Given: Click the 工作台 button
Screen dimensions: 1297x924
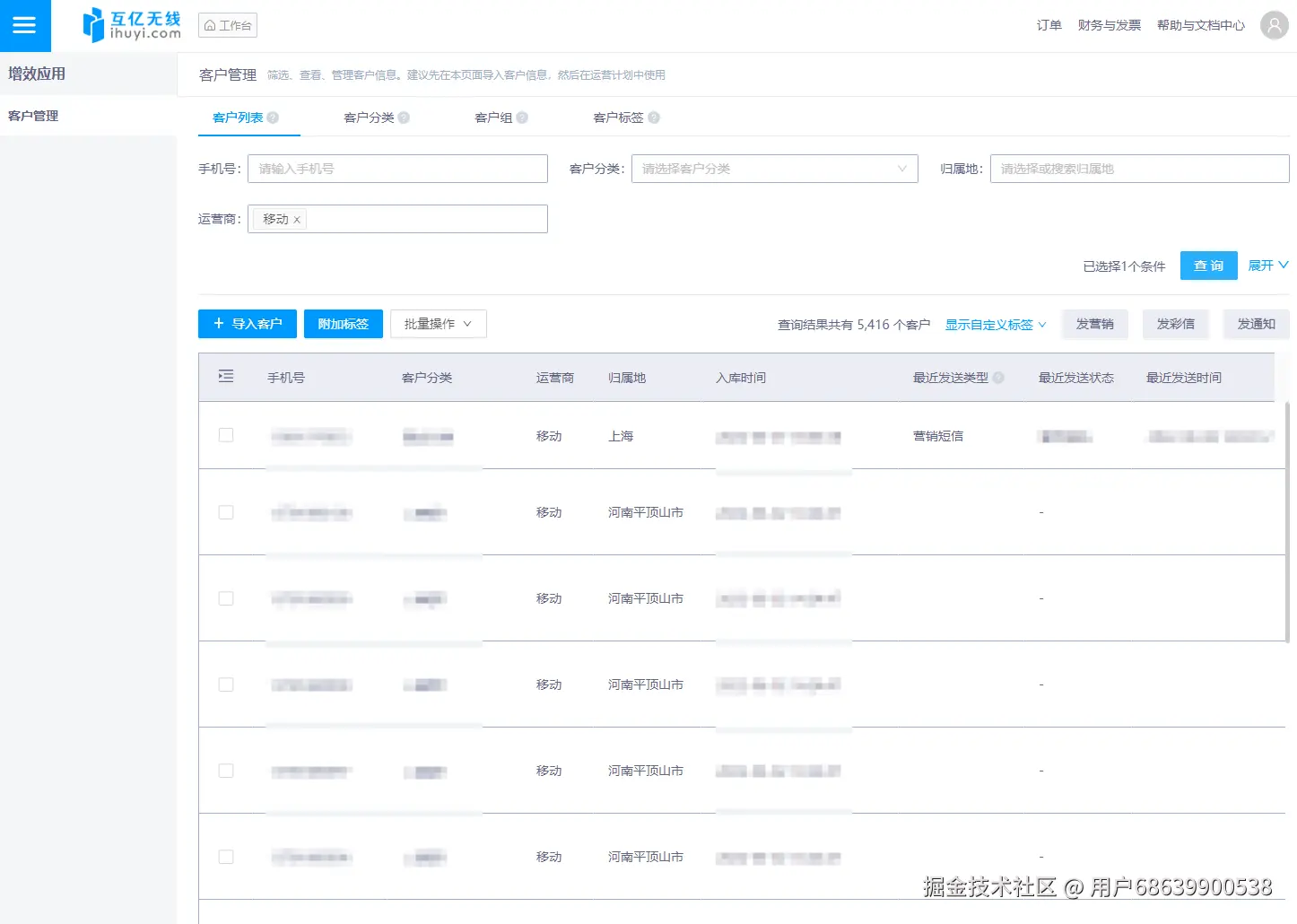Looking at the screenshot, I should [x=228, y=25].
